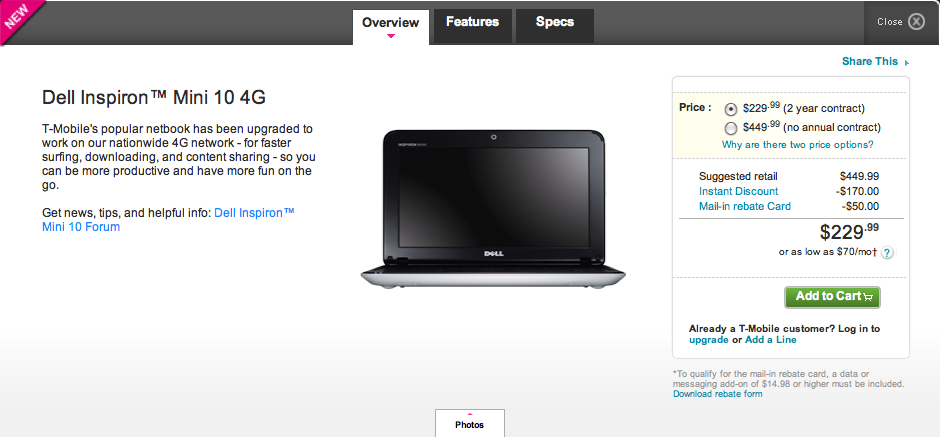This screenshot has height=437, width=940.
Task: Click the upgrade link
Action: 709,340
